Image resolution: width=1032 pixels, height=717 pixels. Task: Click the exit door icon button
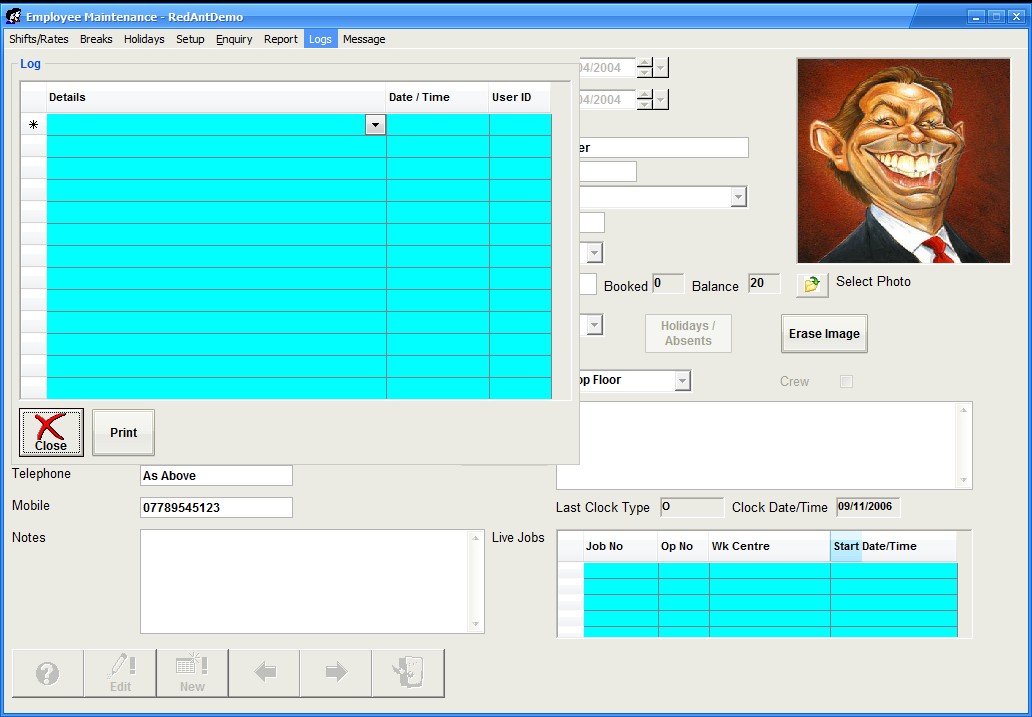tap(408, 673)
